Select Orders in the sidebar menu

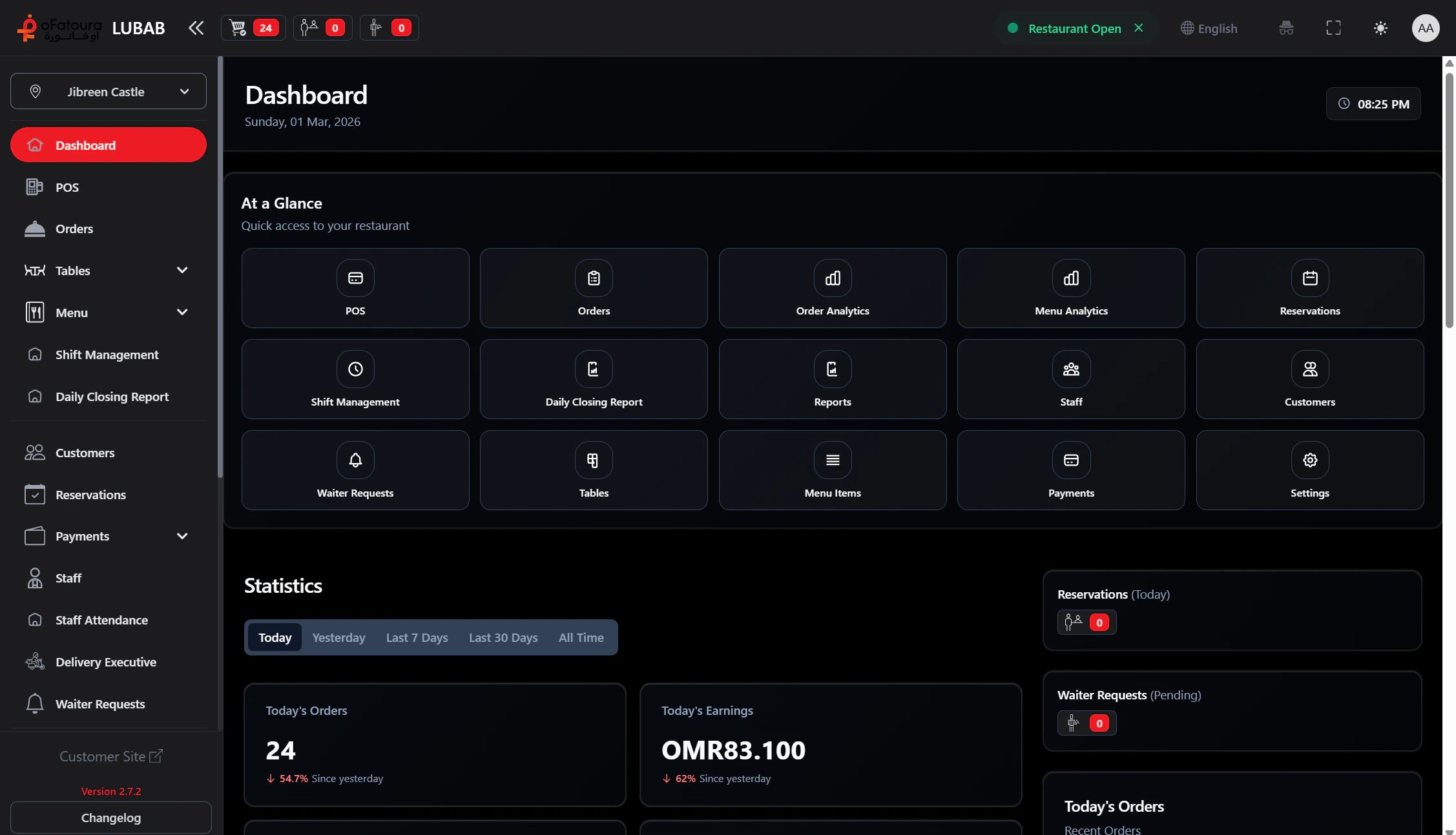click(x=74, y=229)
